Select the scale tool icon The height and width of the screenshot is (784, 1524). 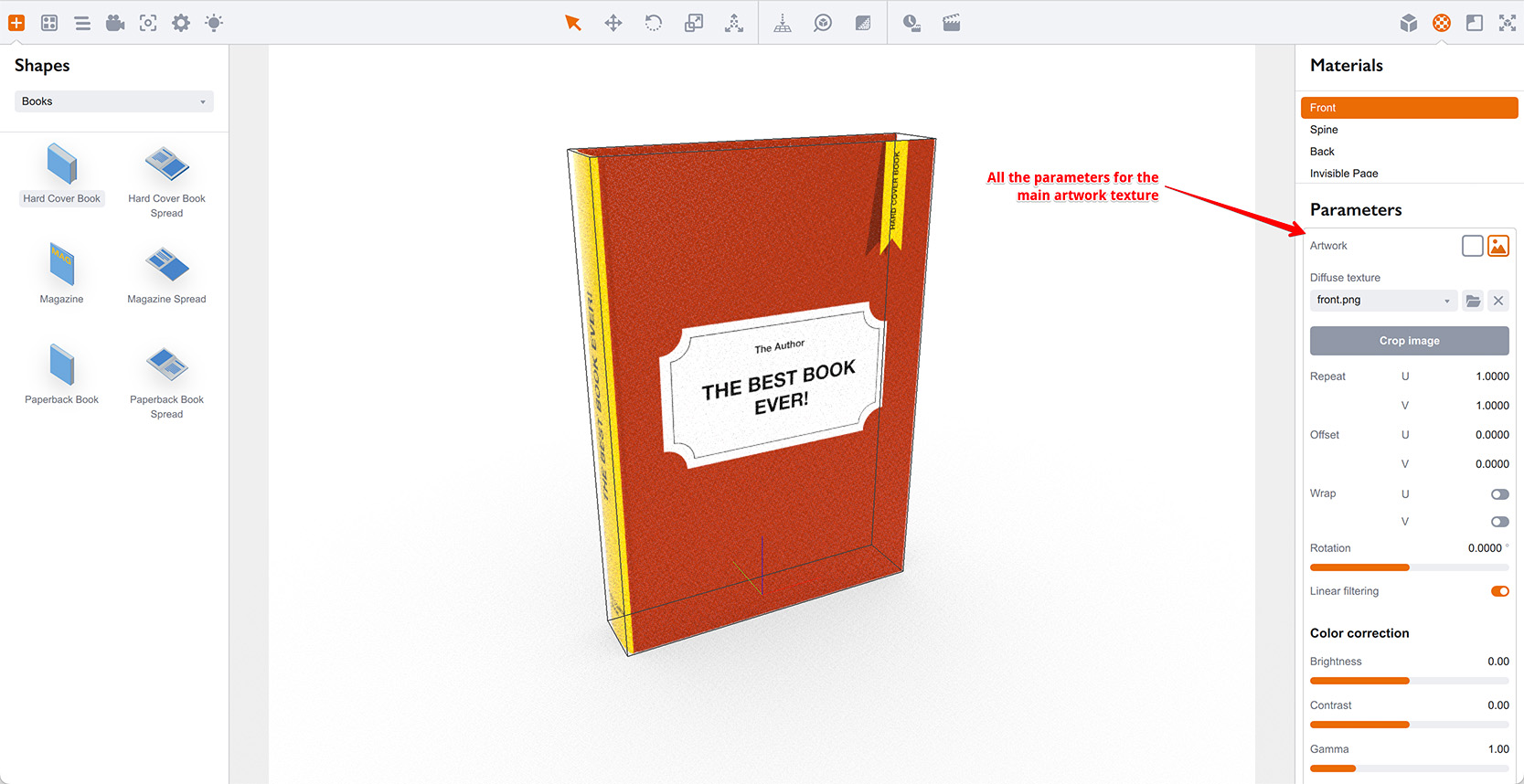[694, 23]
